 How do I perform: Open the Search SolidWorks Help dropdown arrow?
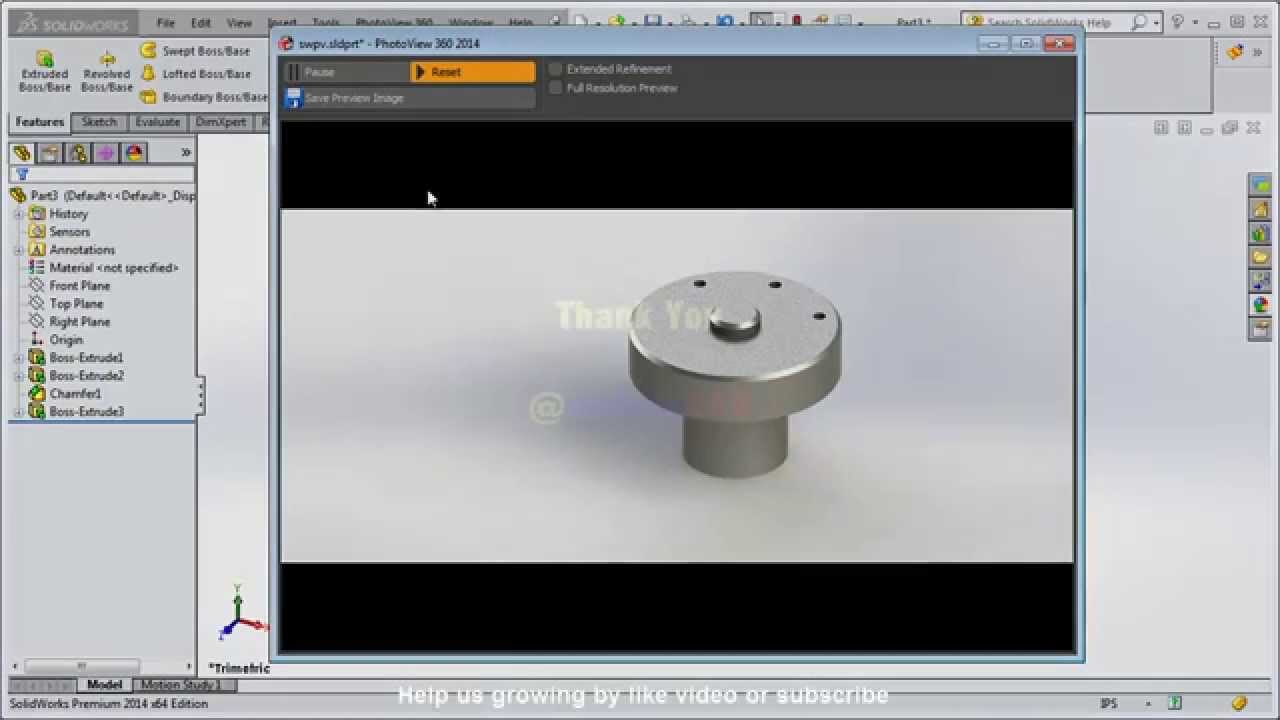(1157, 22)
